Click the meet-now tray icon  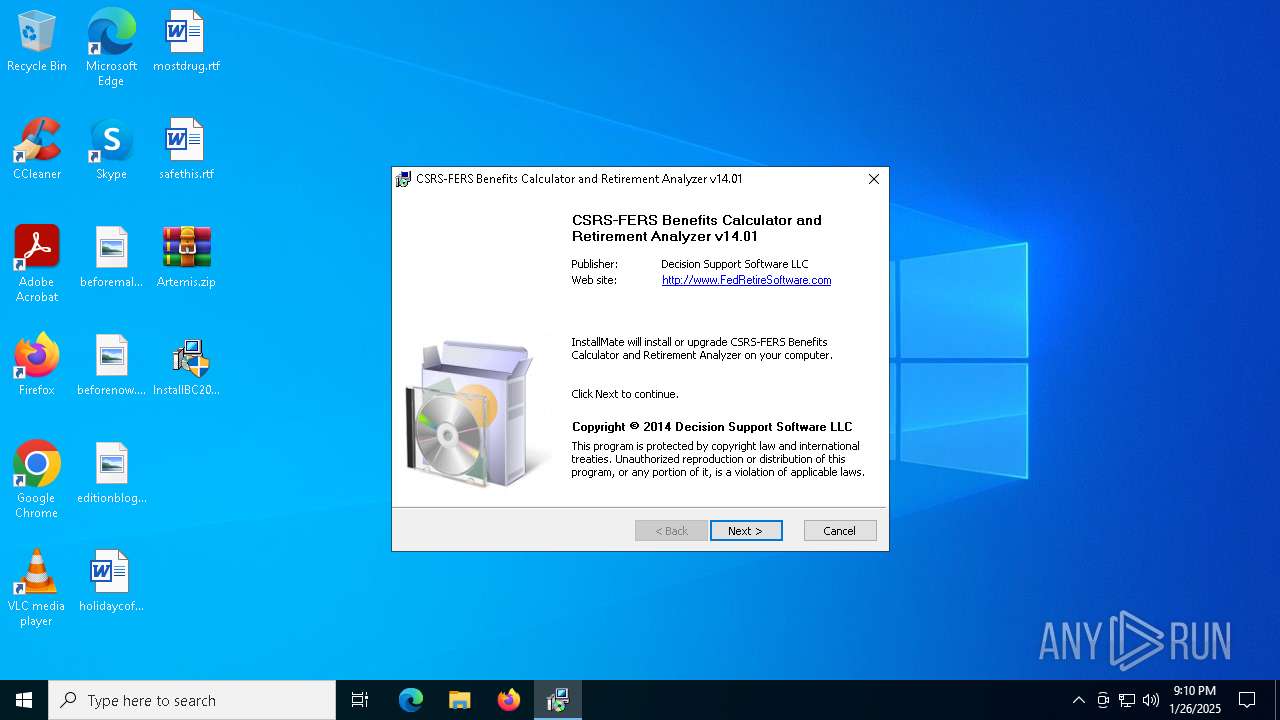pos(1103,700)
